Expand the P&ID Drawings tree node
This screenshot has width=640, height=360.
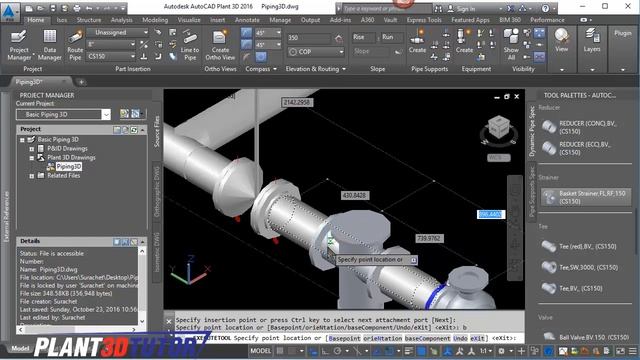(x=32, y=149)
